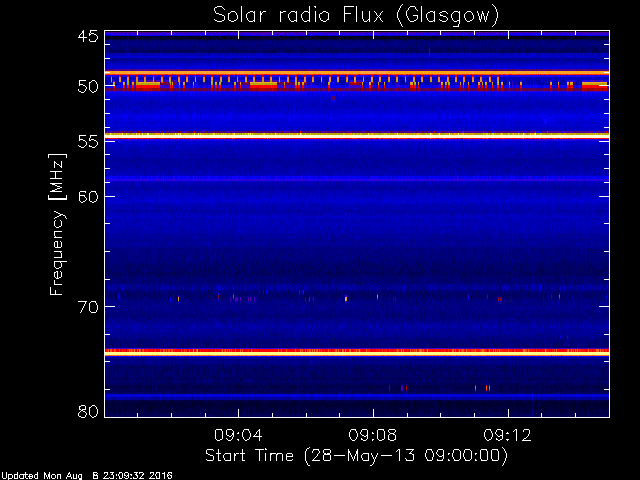Click the 45 frequency tick label
This screenshot has width=640, height=480.
[88, 36]
